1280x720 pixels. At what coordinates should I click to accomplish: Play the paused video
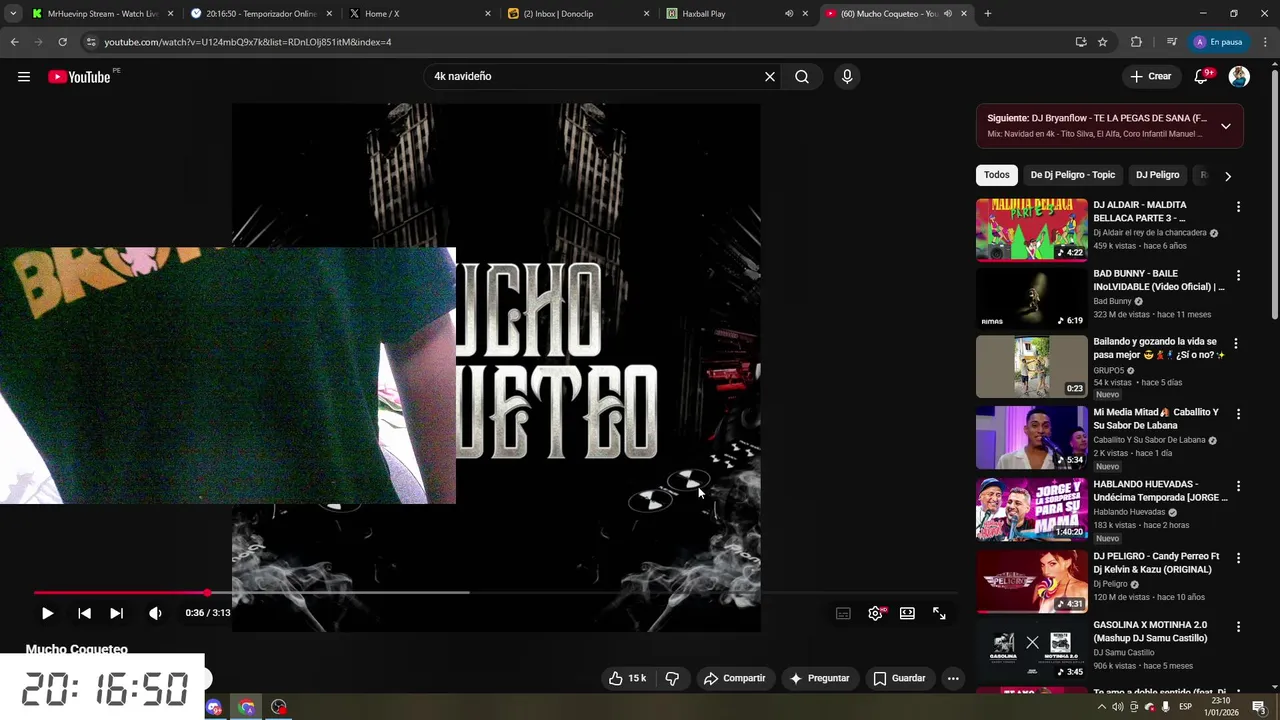(x=47, y=613)
